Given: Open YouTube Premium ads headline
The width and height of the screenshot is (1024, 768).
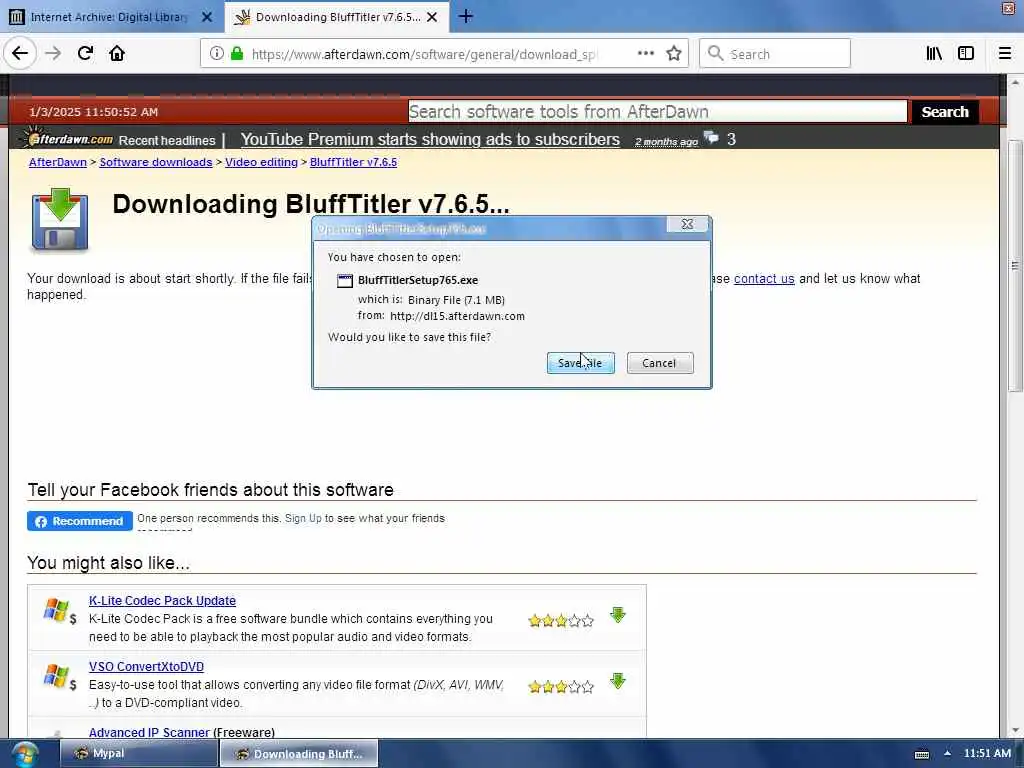Looking at the screenshot, I should (x=430, y=140).
